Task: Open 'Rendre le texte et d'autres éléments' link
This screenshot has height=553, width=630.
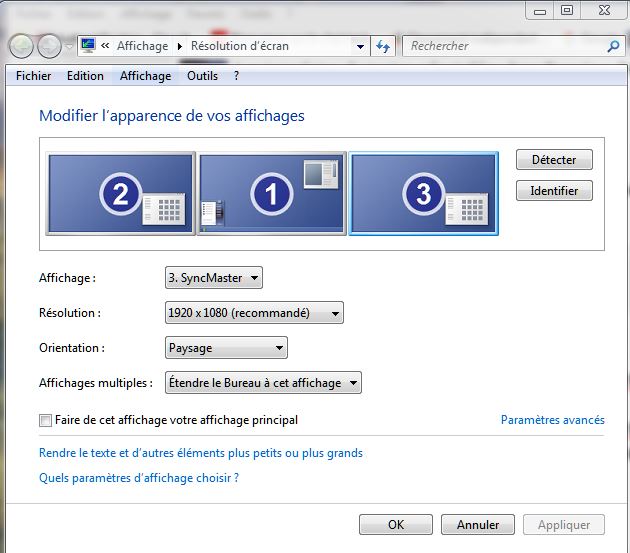Action: (201, 453)
